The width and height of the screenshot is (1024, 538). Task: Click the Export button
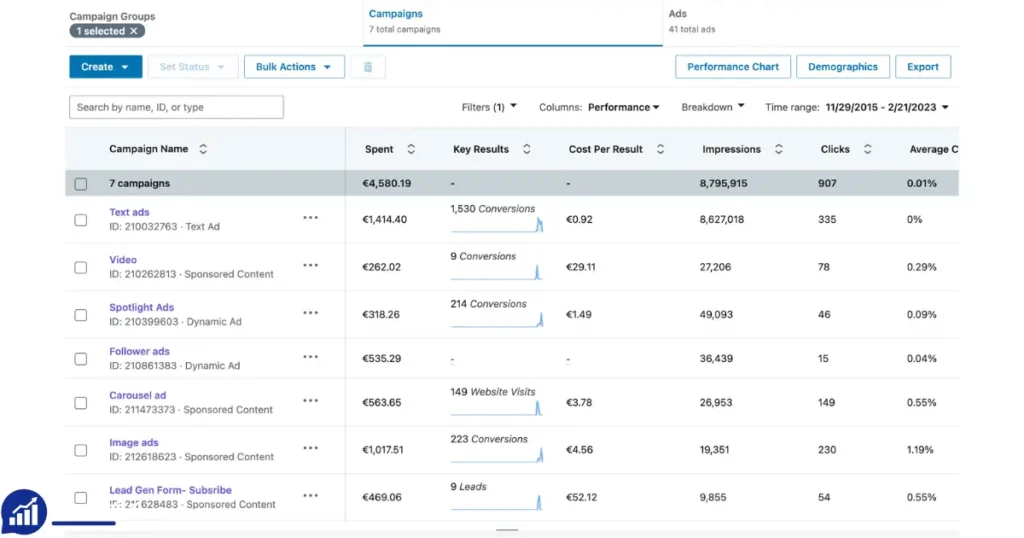(923, 67)
